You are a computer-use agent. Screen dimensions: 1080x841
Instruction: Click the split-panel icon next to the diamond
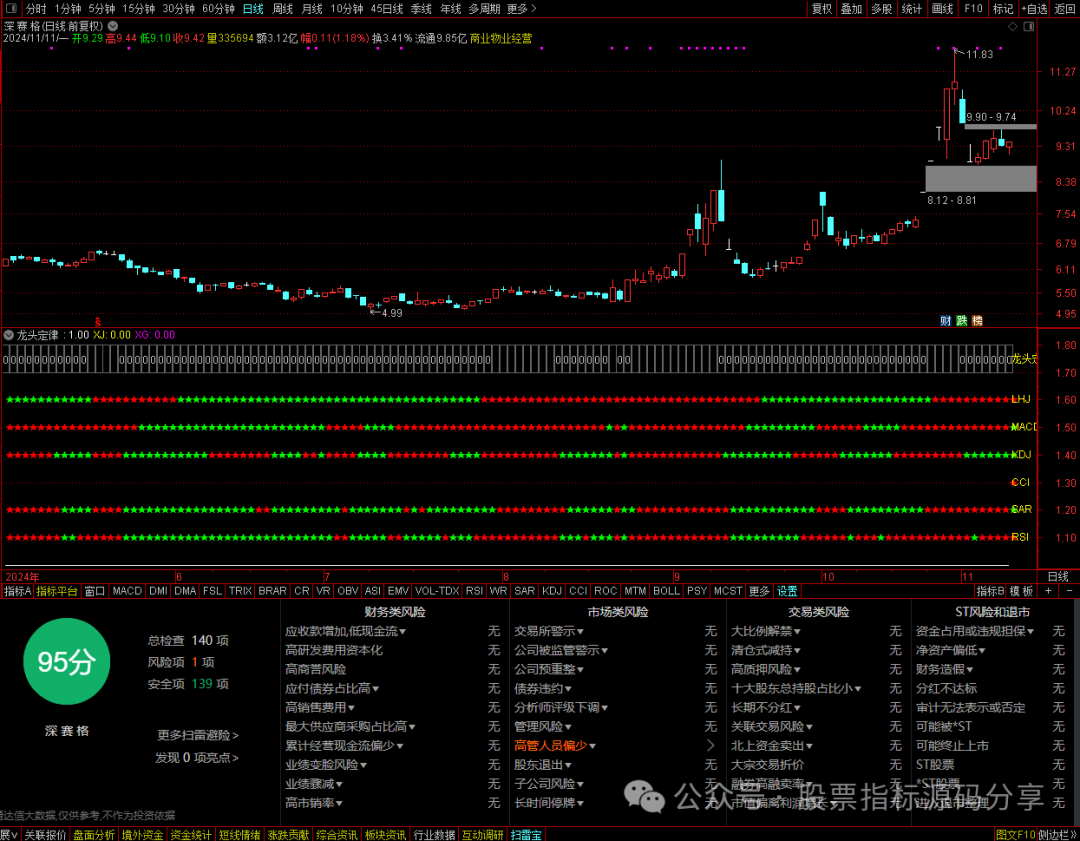pyautogui.click(x=1029, y=26)
